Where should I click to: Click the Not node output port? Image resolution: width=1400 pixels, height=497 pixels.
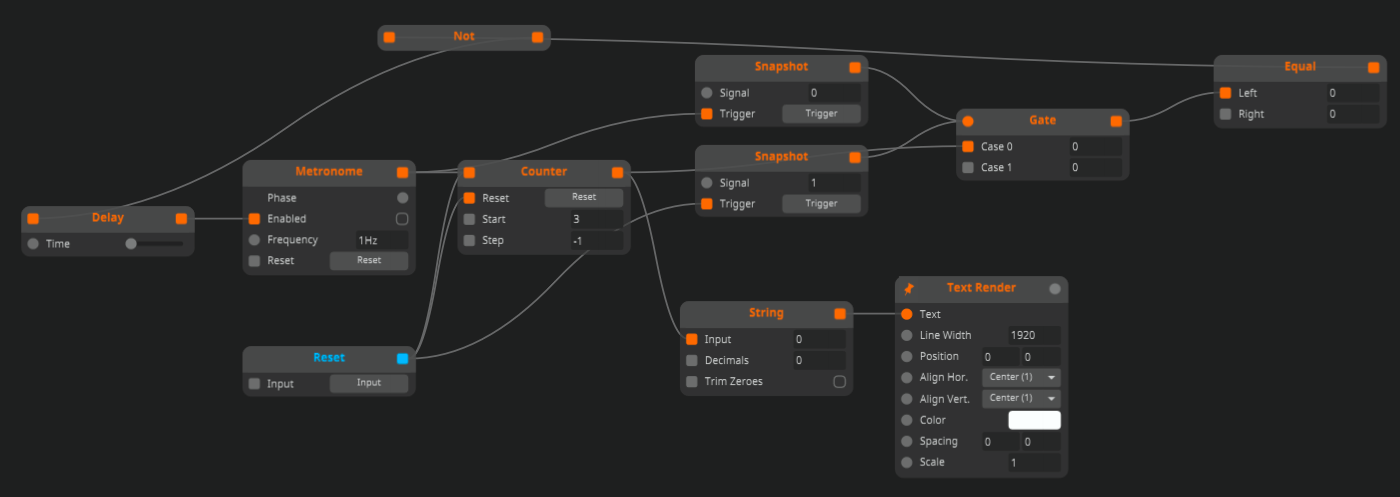pyautogui.click(x=538, y=37)
